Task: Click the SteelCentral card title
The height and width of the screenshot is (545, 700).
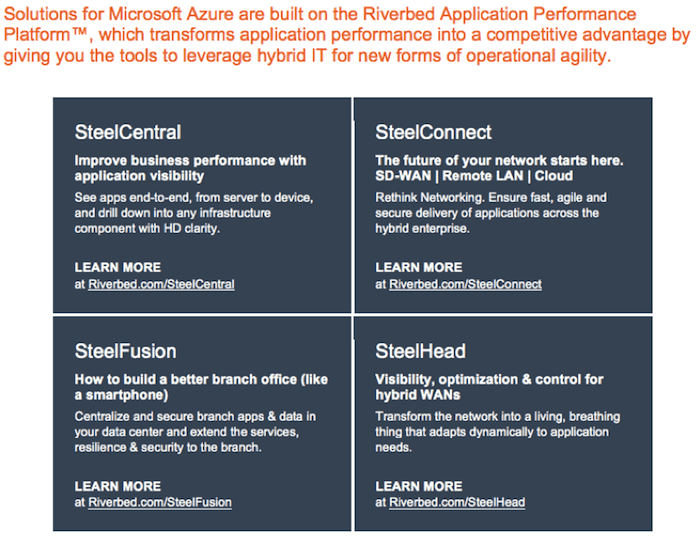Action: click(x=128, y=132)
